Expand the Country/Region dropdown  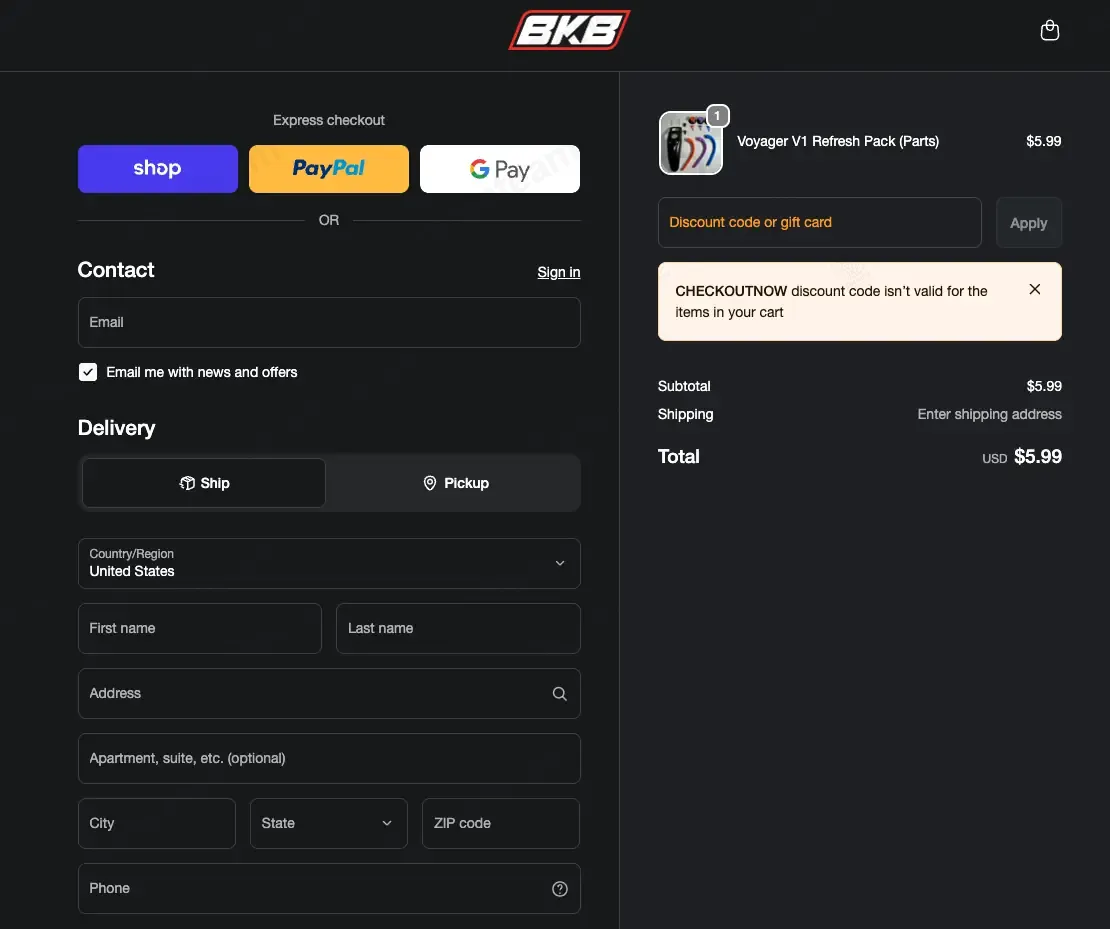tap(329, 564)
